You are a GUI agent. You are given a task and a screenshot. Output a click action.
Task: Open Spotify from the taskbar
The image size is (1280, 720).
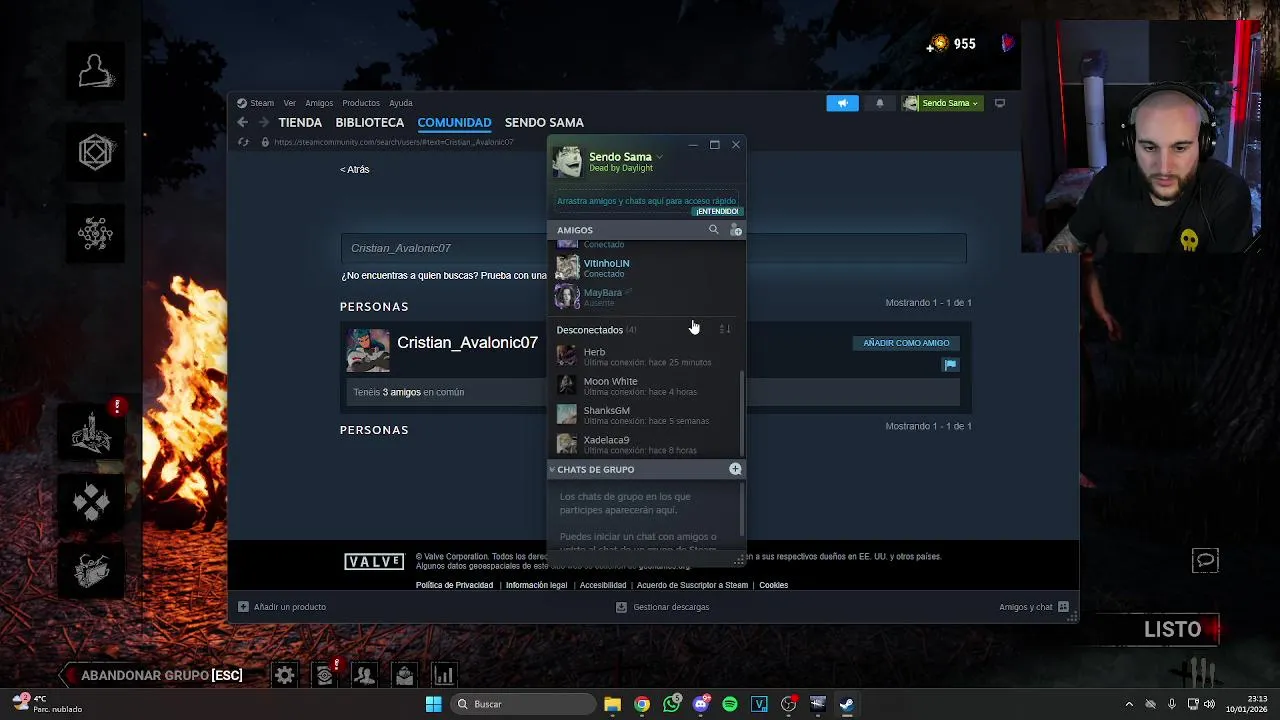(730, 704)
